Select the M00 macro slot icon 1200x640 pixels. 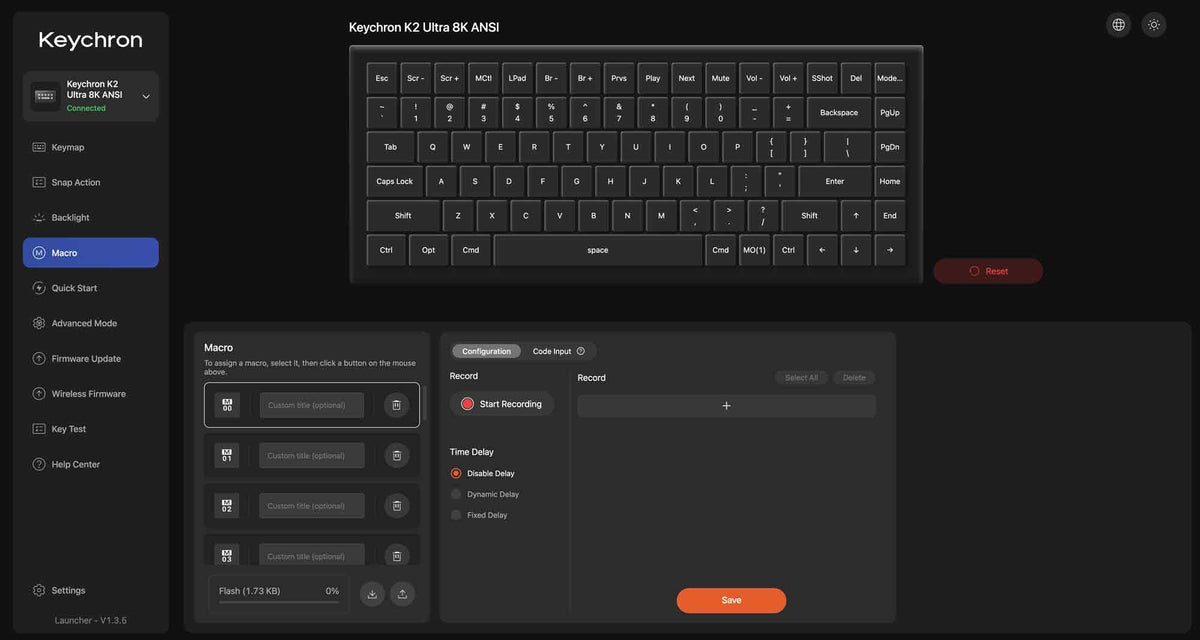[227, 405]
